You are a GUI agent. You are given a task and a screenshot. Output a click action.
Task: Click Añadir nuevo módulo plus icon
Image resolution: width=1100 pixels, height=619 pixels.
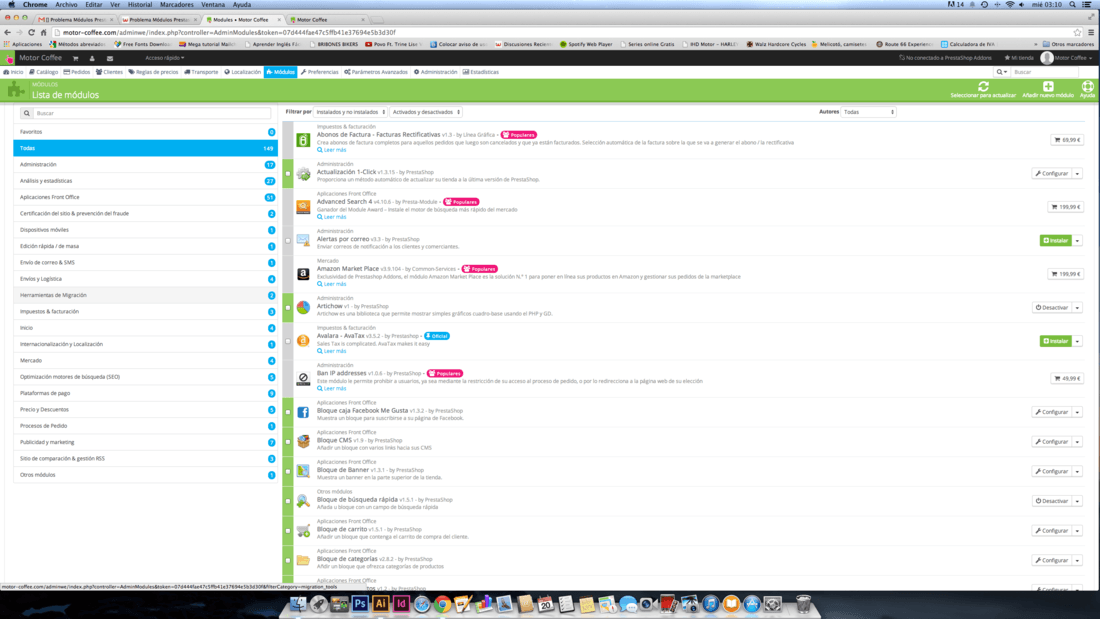[1047, 86]
